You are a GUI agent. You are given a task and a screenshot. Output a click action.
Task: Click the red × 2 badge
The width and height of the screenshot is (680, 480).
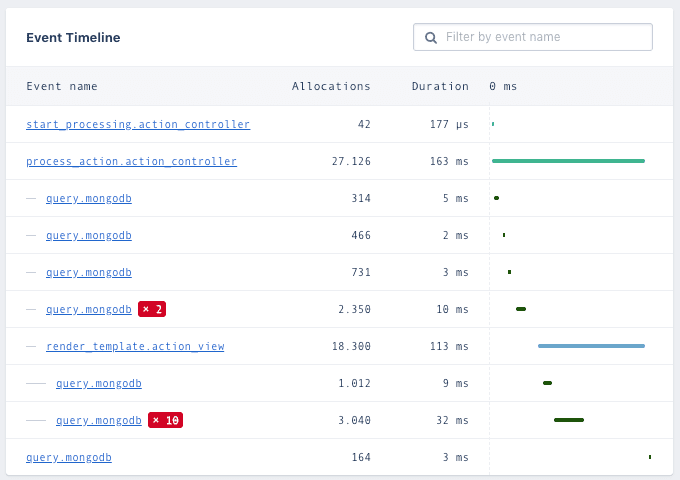(152, 309)
